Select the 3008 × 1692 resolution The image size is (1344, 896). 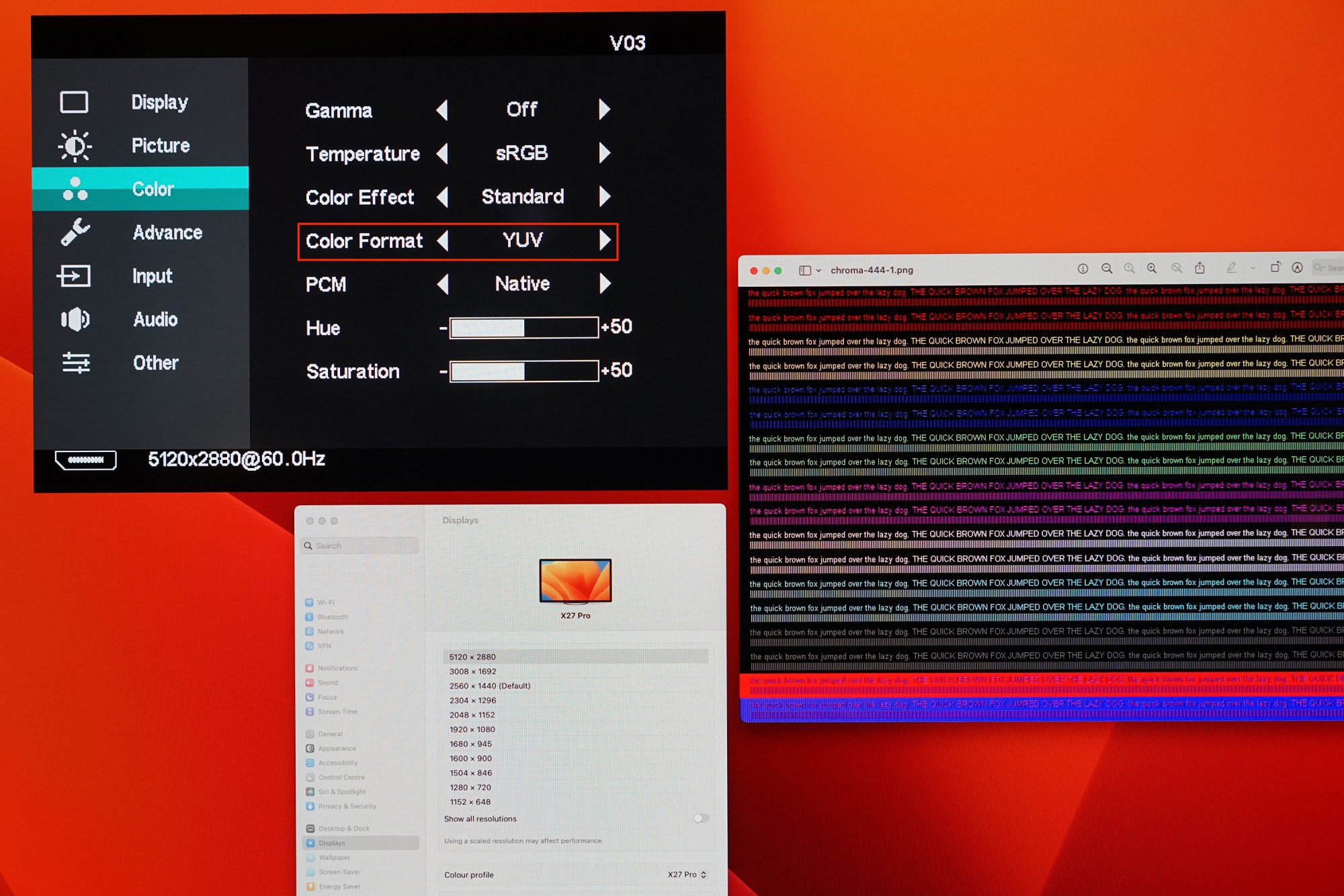pos(472,672)
